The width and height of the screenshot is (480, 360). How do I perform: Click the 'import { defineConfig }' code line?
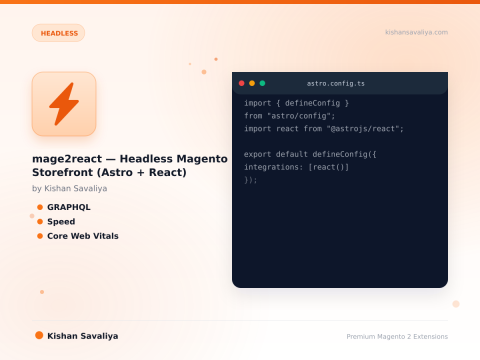tap(296, 103)
